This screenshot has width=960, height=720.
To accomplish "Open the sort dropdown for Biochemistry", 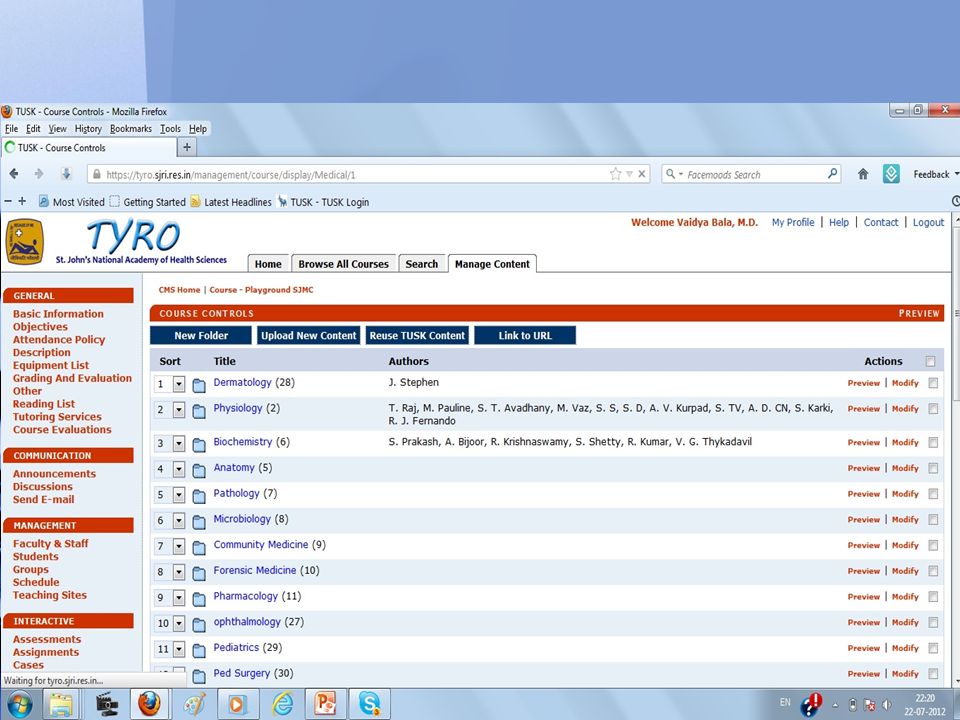I will 179,444.
